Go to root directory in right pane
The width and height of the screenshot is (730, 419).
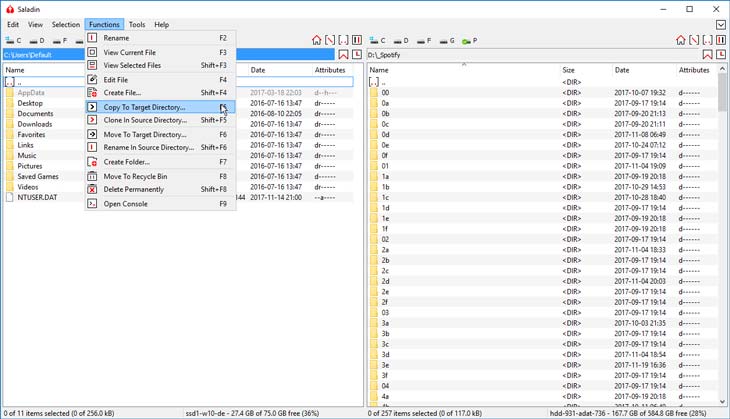coord(693,40)
